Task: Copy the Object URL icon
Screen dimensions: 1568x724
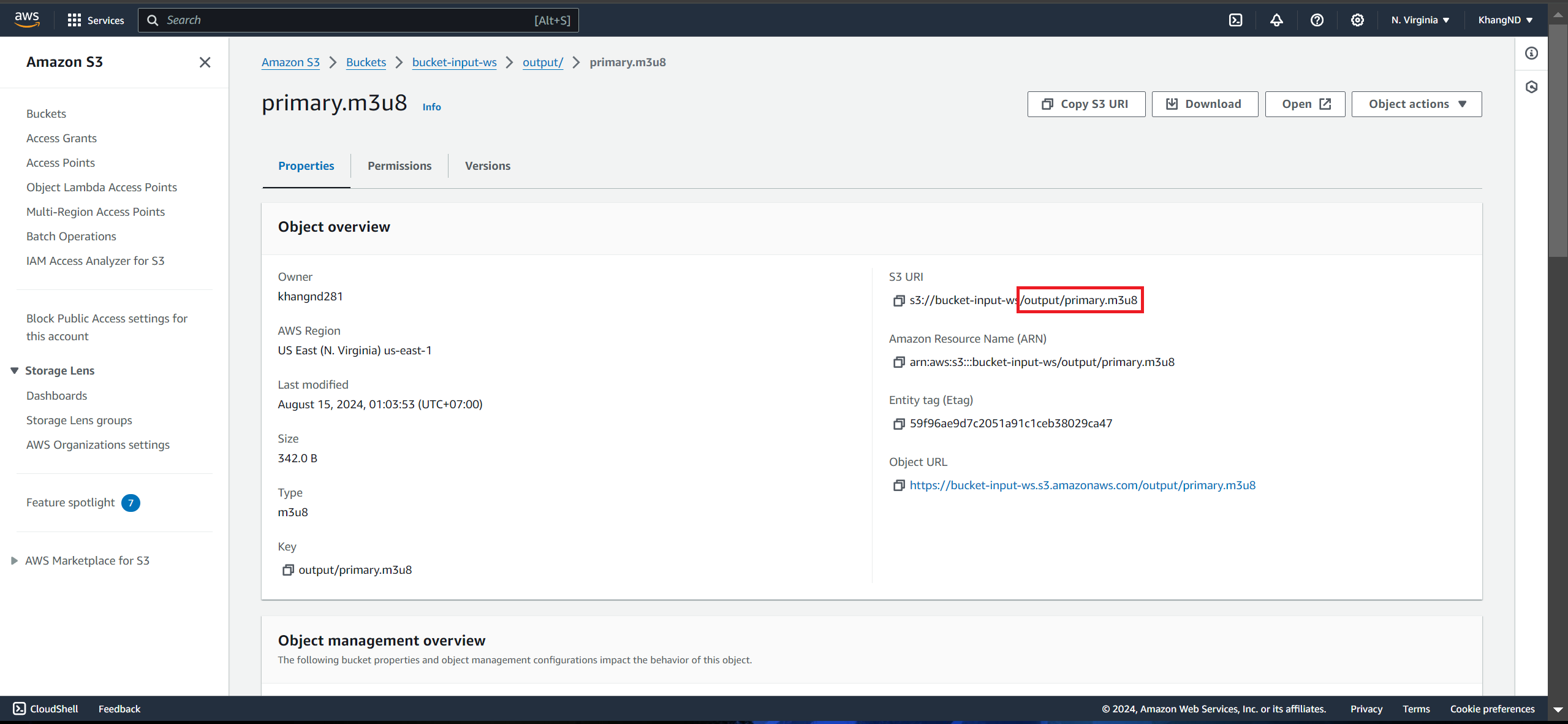Action: (x=898, y=486)
